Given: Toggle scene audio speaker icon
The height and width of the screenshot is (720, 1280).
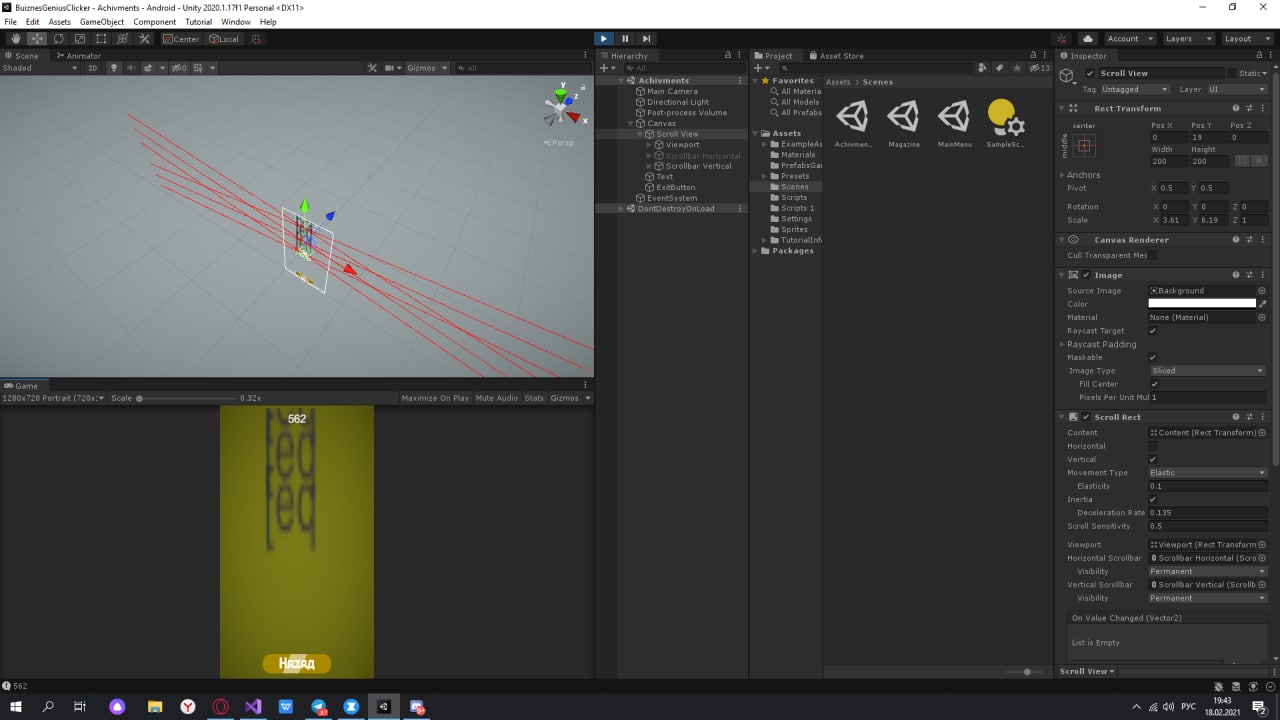Looking at the screenshot, I should pyautogui.click(x=130, y=68).
